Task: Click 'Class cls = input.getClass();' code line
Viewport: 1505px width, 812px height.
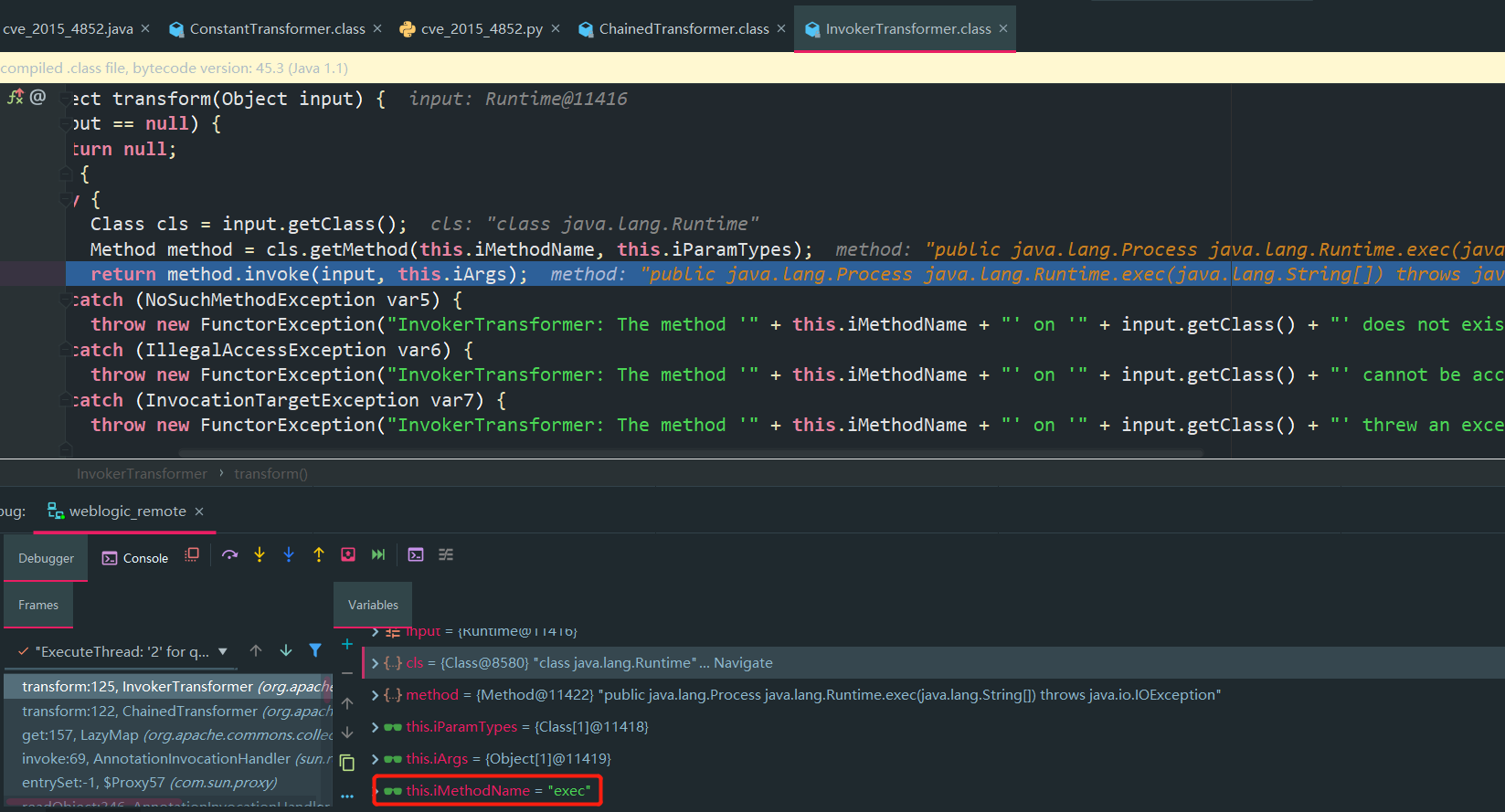Action: point(249,224)
